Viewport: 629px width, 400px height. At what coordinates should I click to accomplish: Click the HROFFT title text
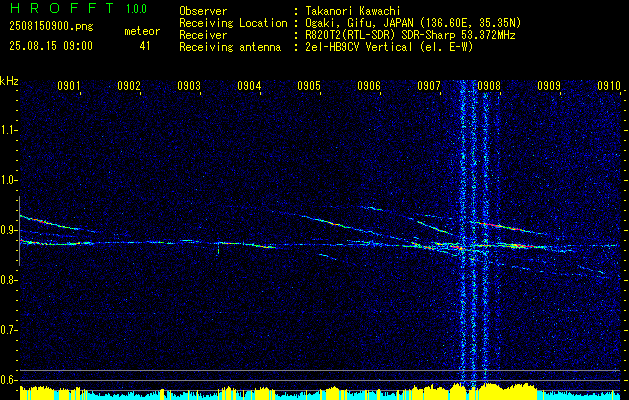tap(63, 8)
